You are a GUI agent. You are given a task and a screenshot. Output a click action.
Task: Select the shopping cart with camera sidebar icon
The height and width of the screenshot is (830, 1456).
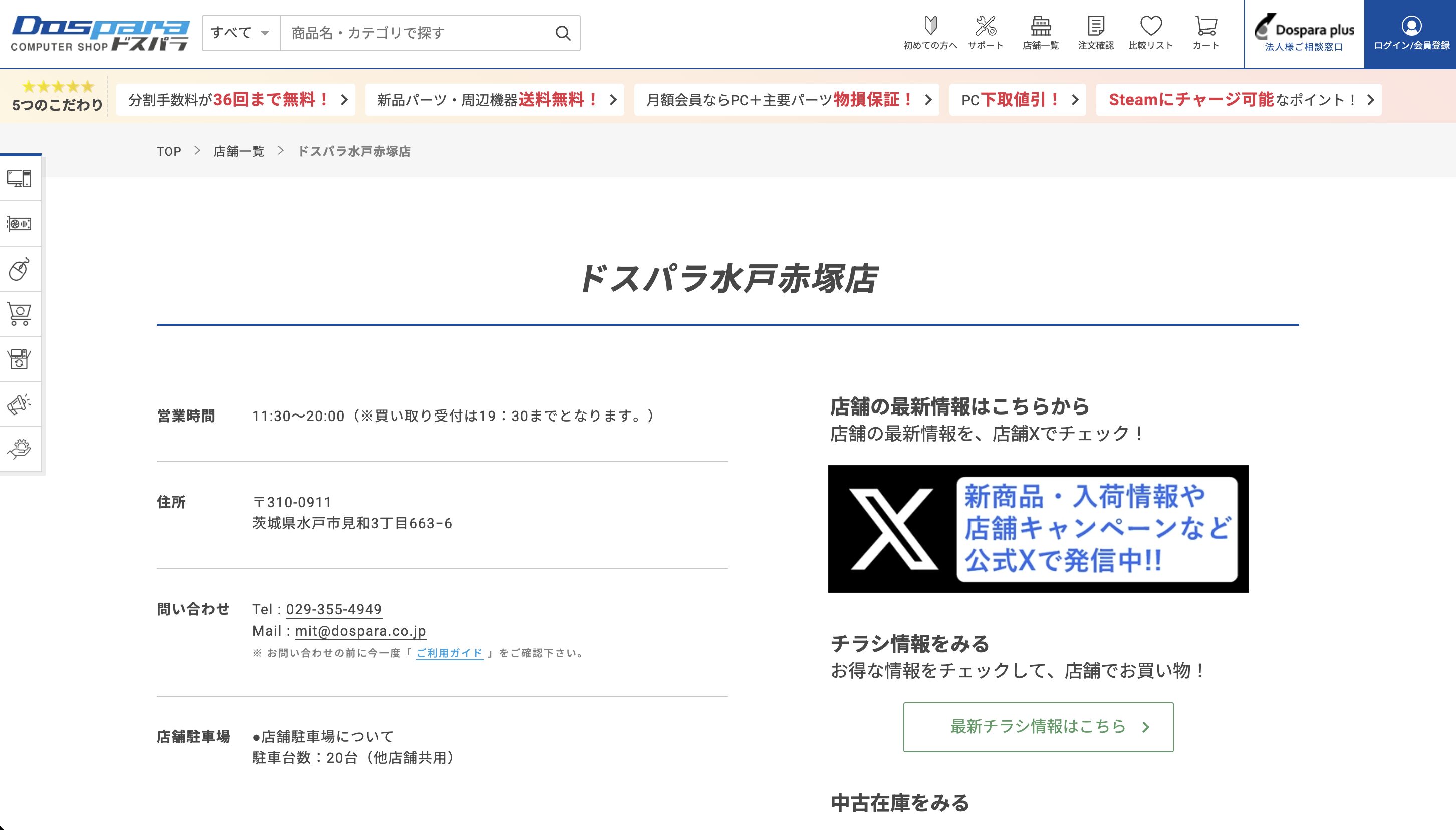coord(20,314)
